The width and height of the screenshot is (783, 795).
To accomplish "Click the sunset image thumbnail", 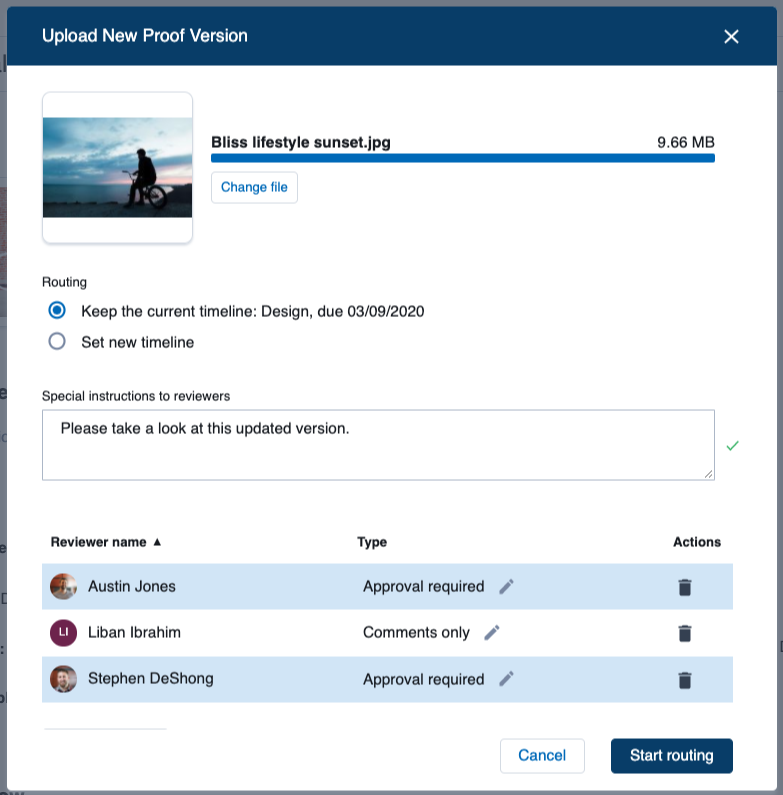I will point(117,167).
